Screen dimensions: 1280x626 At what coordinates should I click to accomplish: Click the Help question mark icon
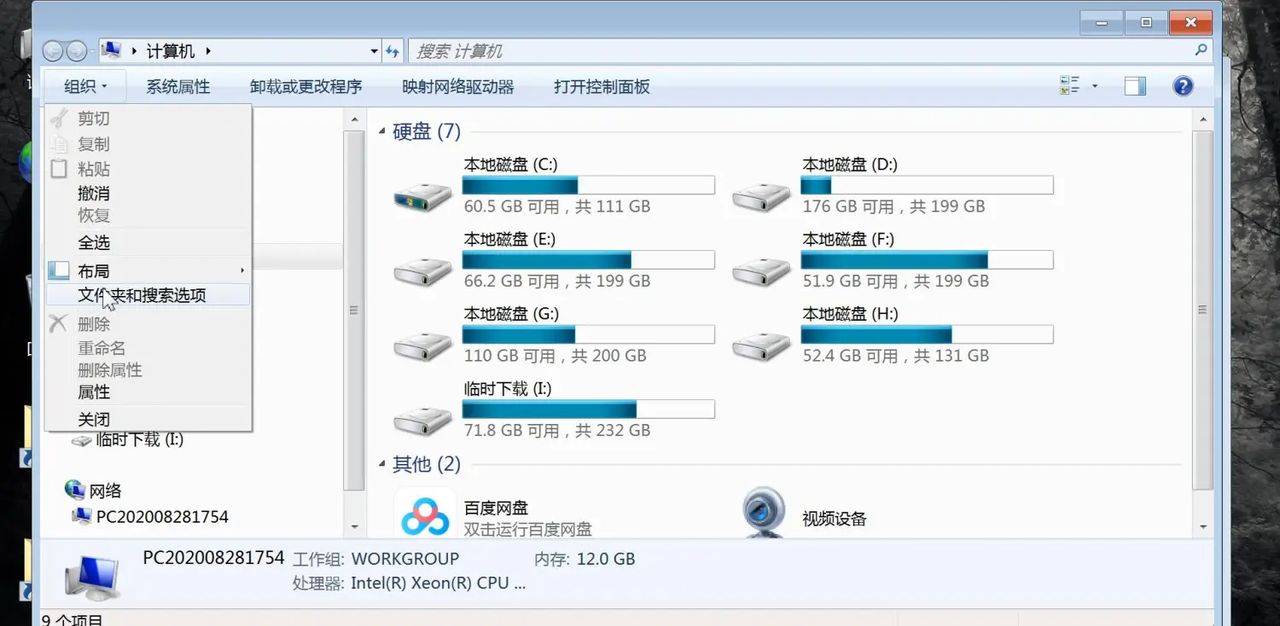(x=1183, y=86)
